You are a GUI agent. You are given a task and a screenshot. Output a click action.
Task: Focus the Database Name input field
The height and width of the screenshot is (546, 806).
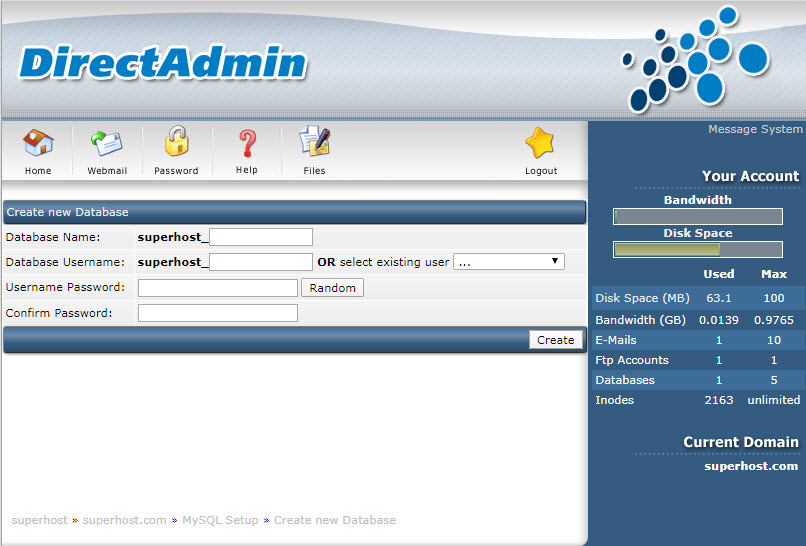point(260,237)
